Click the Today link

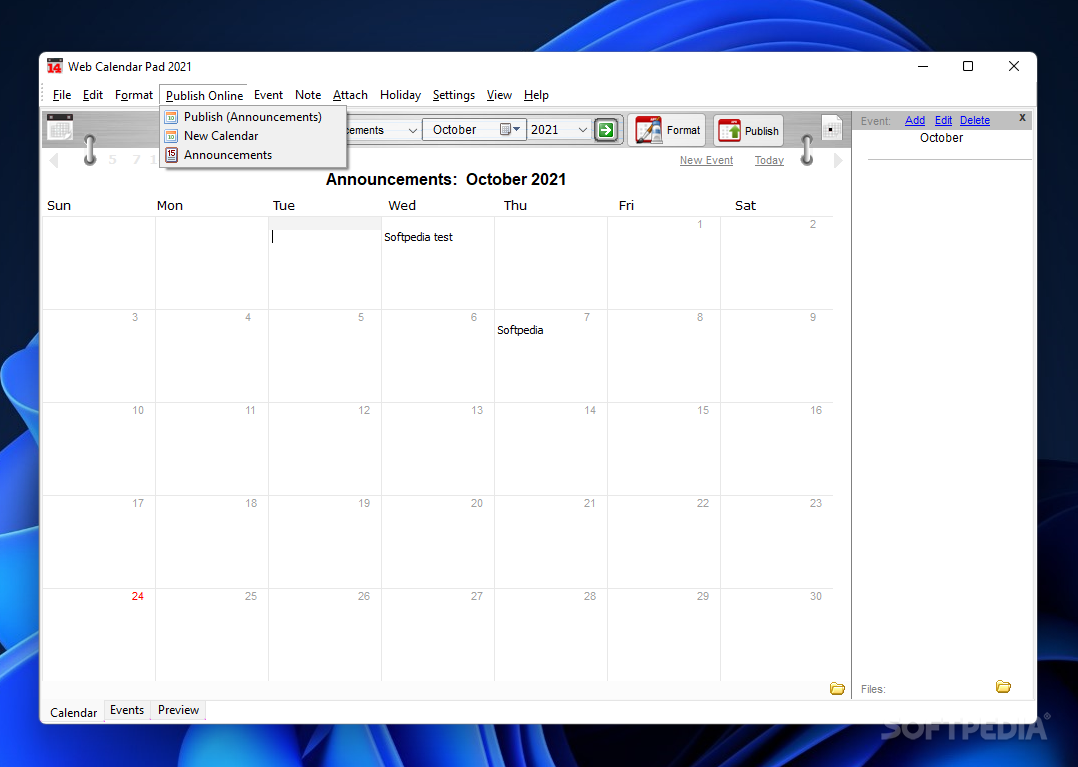point(769,160)
